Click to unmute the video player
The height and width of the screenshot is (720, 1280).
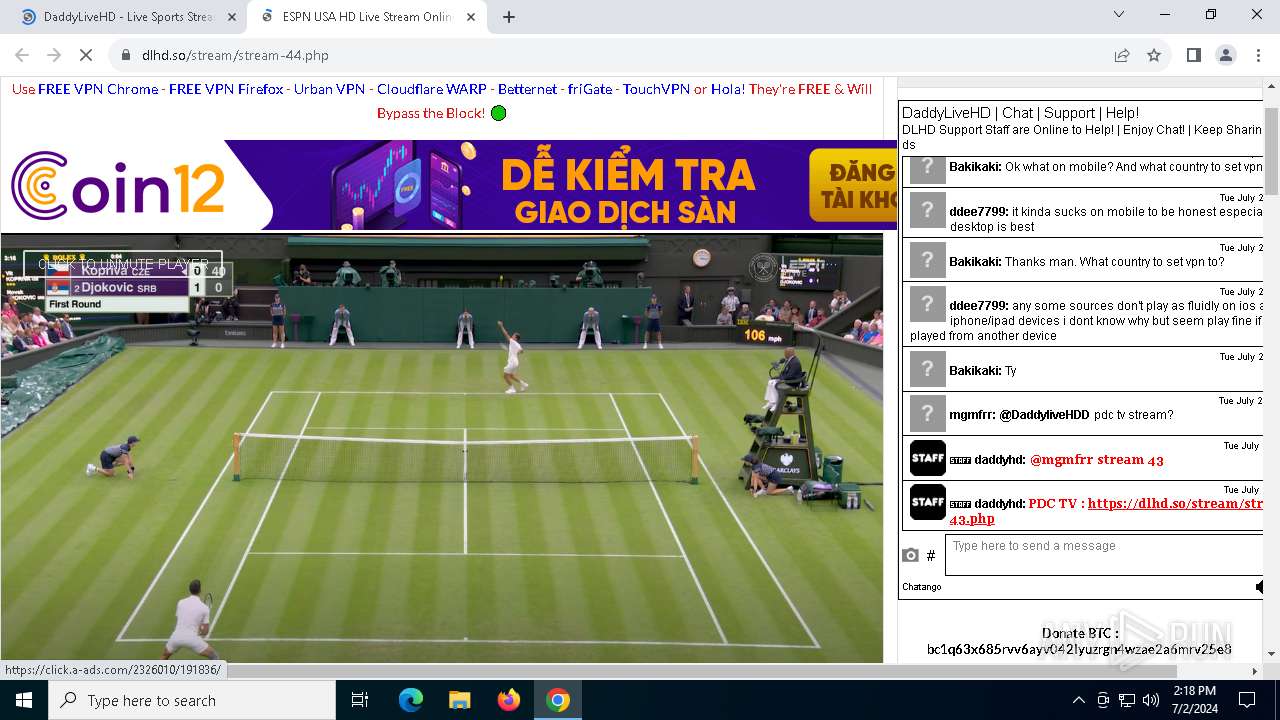coord(123,264)
